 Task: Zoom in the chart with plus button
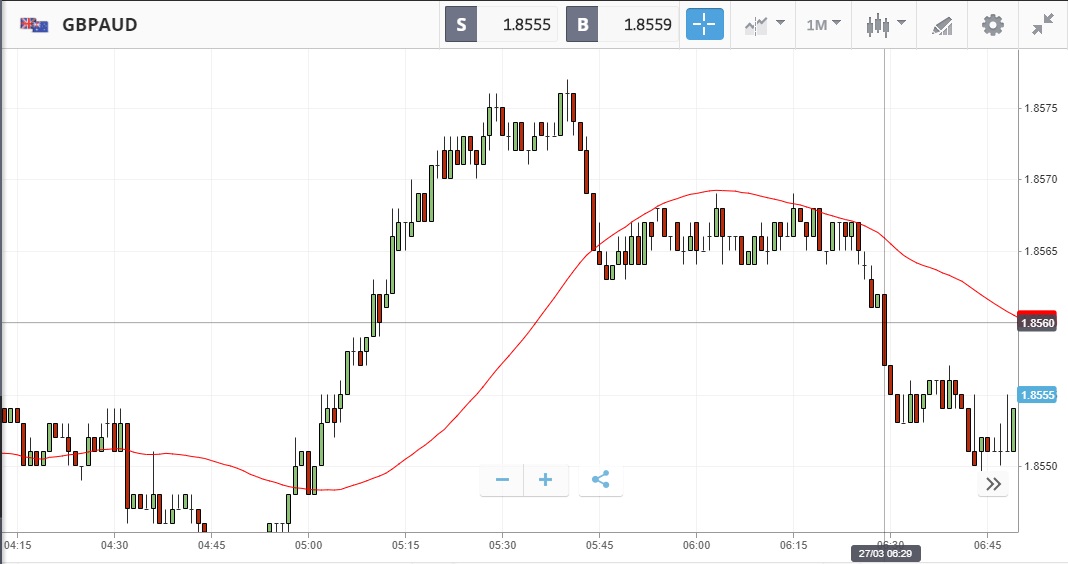[546, 480]
